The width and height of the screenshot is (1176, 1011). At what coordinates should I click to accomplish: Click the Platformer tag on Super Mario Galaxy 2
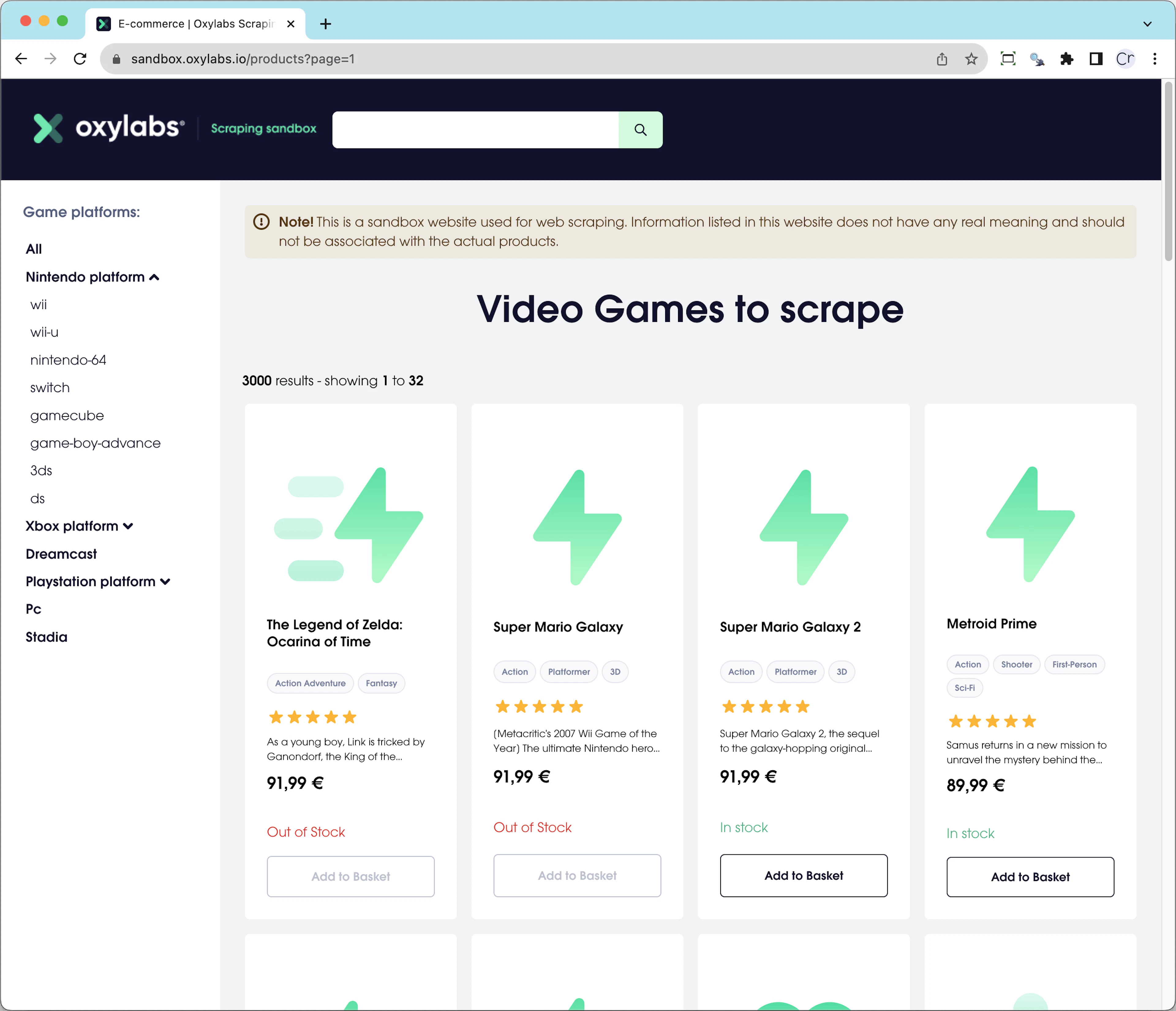click(795, 672)
